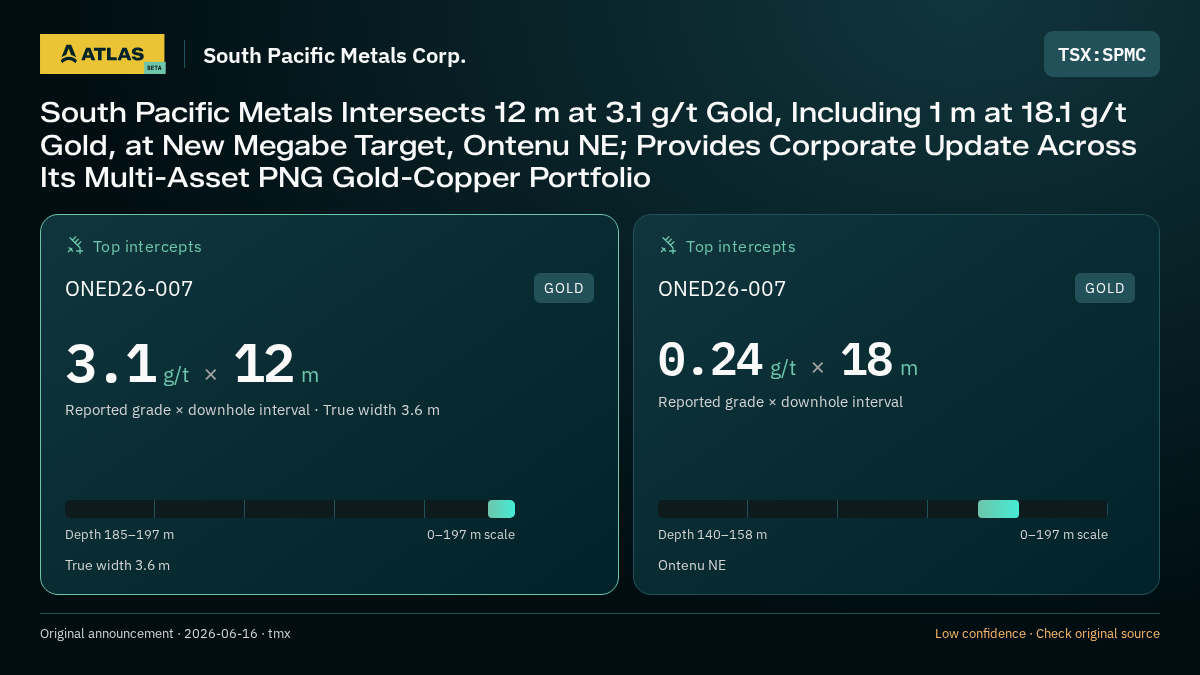
Task: Click '0–197 m scale' label in the left card
Action: [x=471, y=535]
